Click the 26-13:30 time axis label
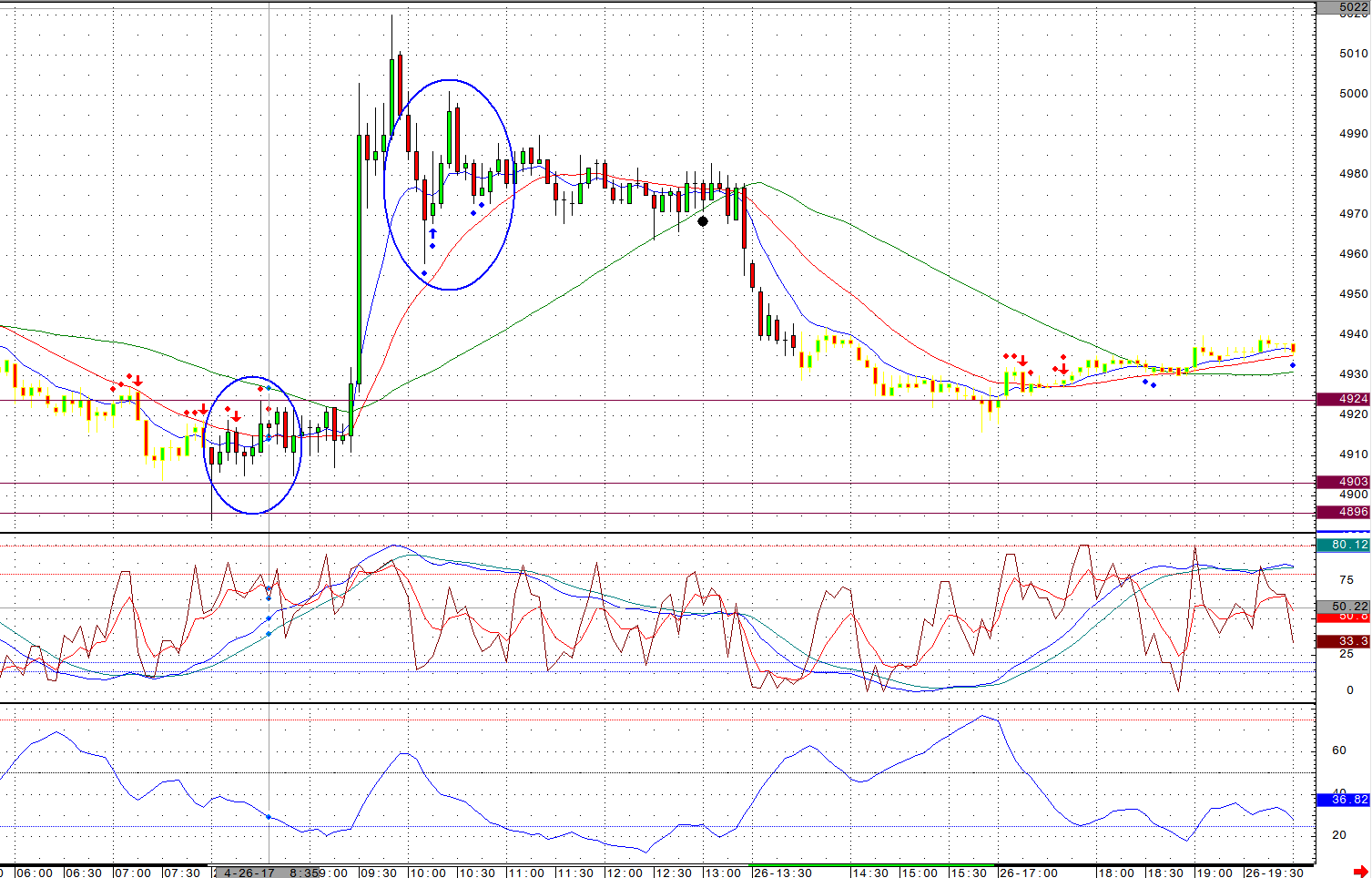Image resolution: width=1372 pixels, height=878 pixels. tap(783, 873)
